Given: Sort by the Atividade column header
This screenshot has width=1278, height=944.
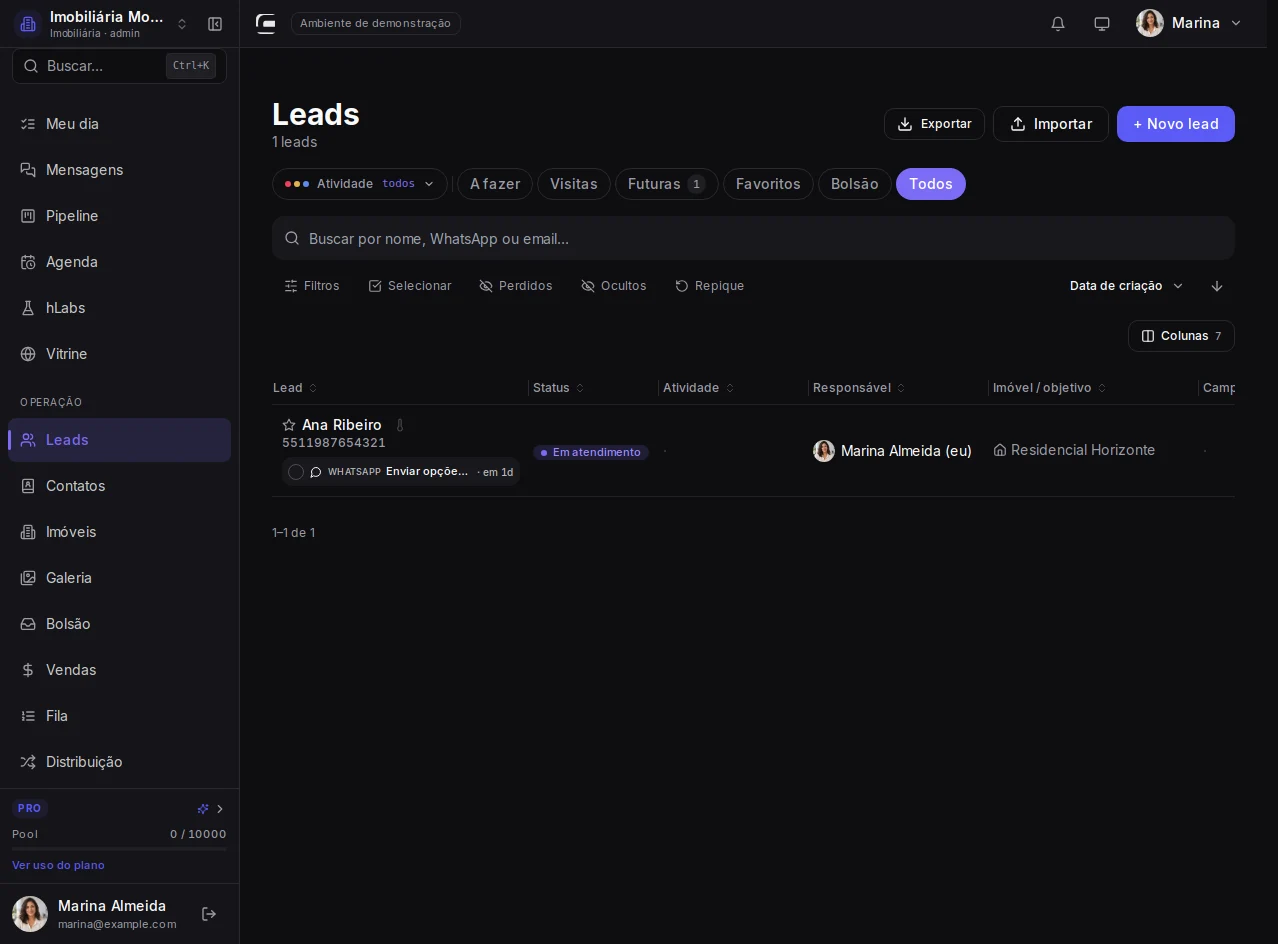Looking at the screenshot, I should 698,388.
